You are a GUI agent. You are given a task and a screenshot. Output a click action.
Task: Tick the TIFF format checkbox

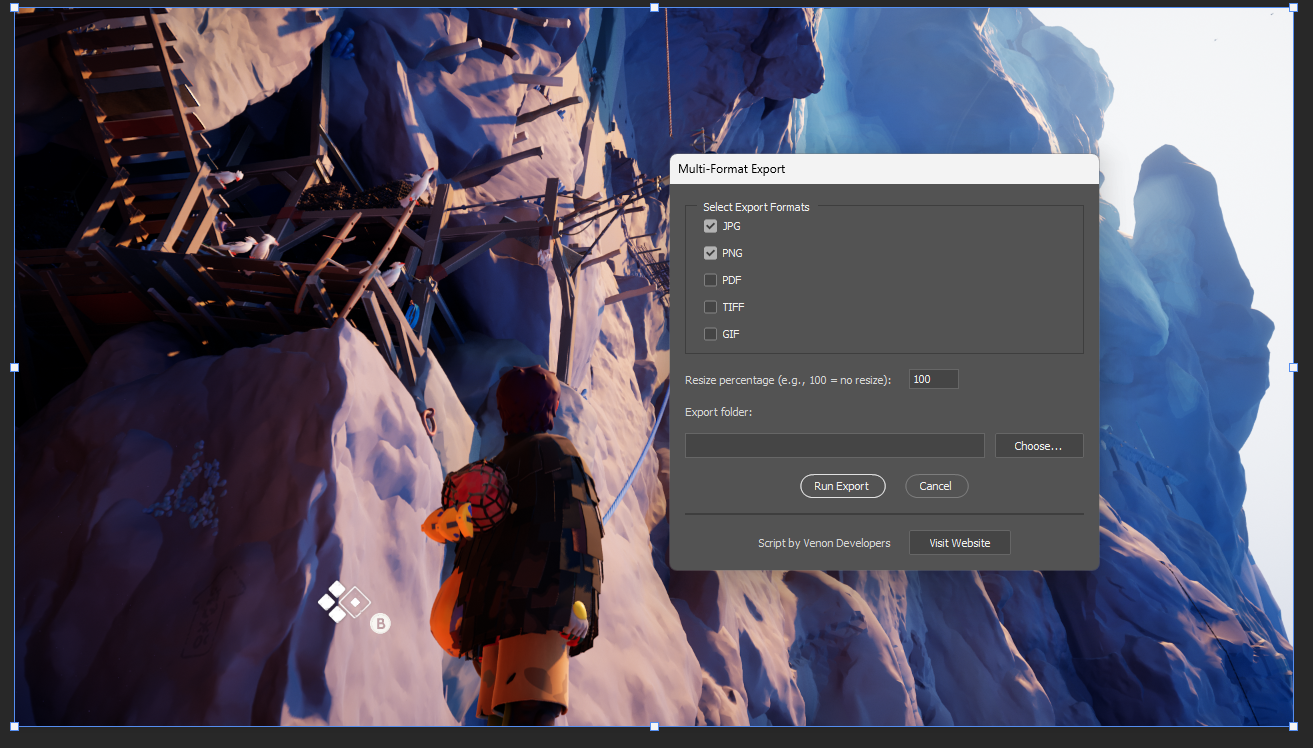tap(710, 307)
